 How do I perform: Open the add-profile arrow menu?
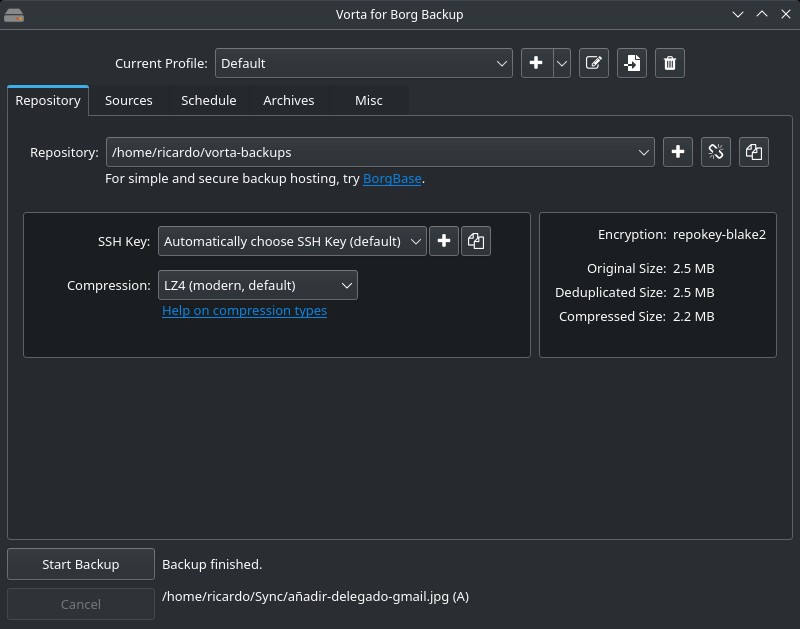562,63
